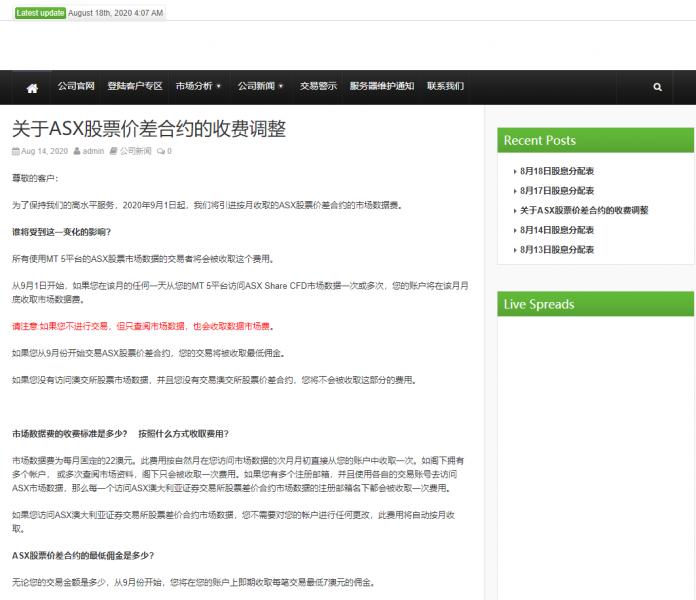
Task: Click the heading 谁将受到这一变化的影响?
Action: 61,232
